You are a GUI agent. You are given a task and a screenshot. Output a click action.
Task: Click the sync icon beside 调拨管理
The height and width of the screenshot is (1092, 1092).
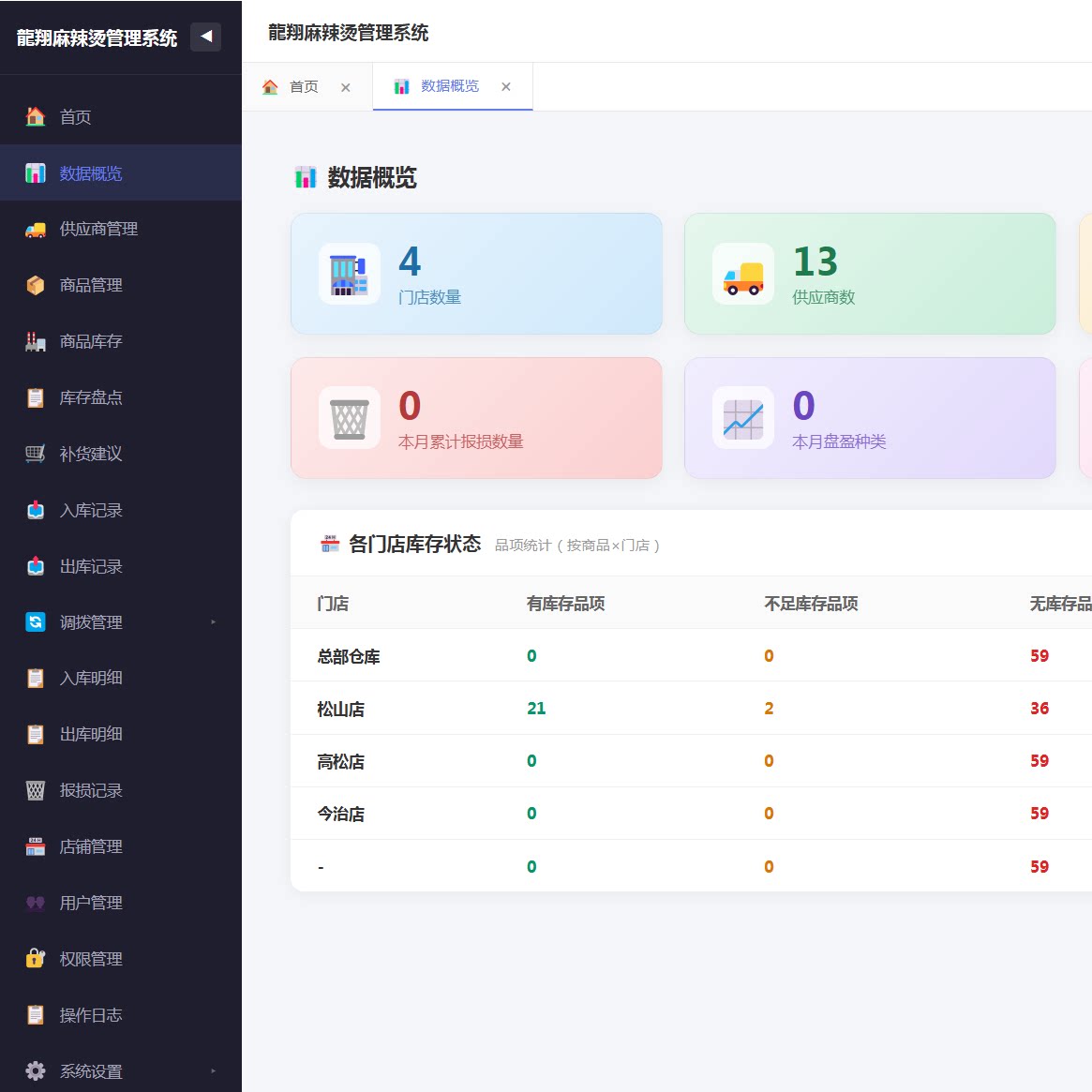[x=35, y=621]
